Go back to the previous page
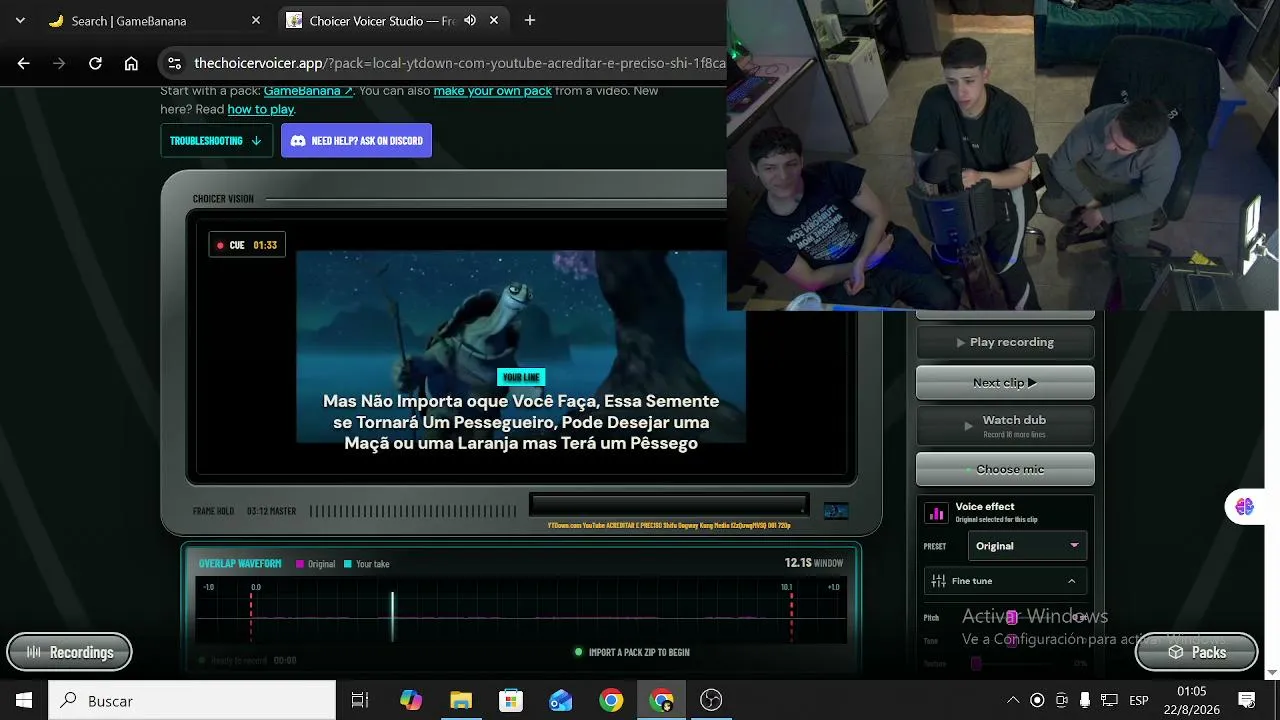This screenshot has width=1280, height=720. (24, 63)
